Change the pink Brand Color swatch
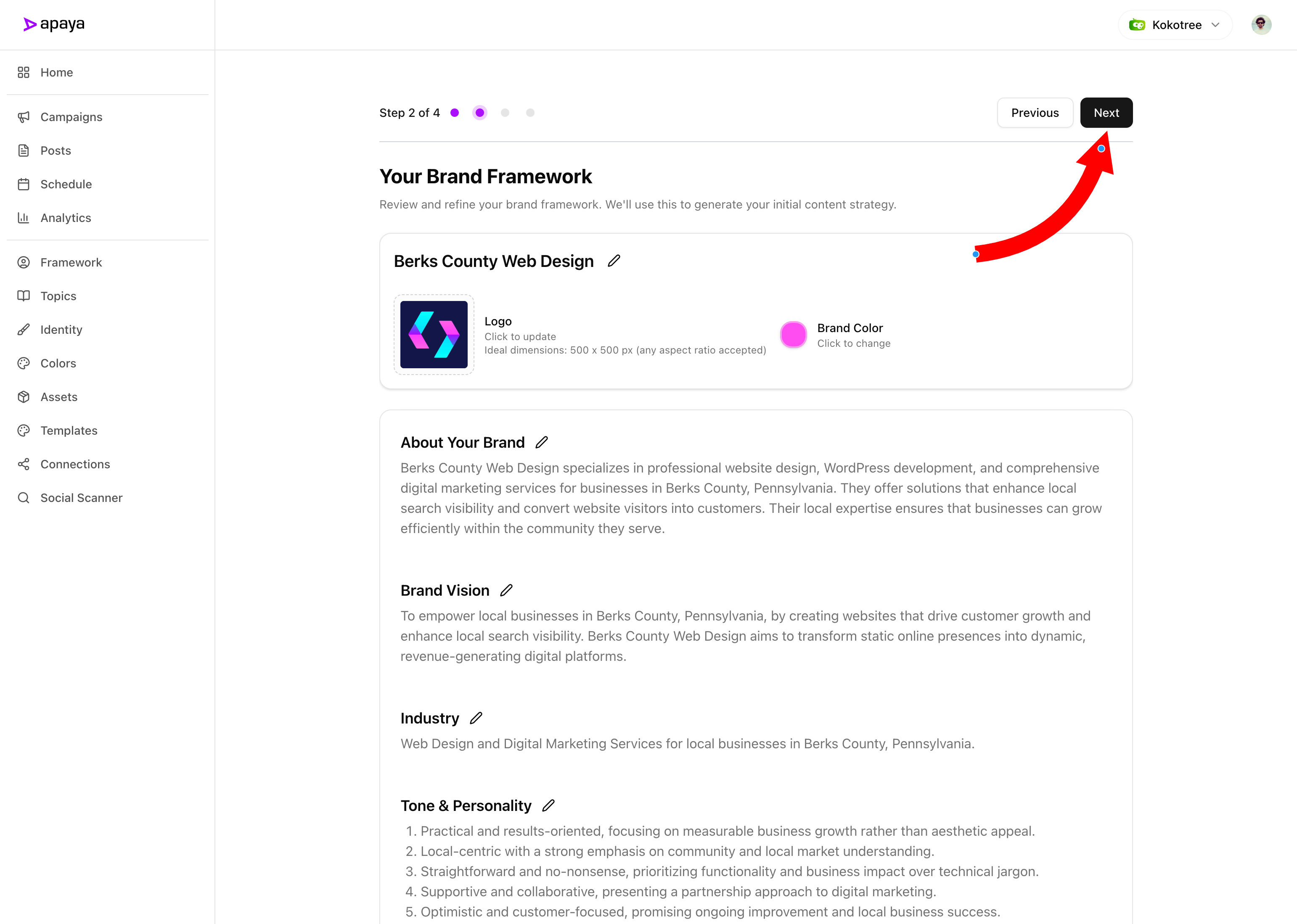The height and width of the screenshot is (924, 1297). pyautogui.click(x=793, y=335)
